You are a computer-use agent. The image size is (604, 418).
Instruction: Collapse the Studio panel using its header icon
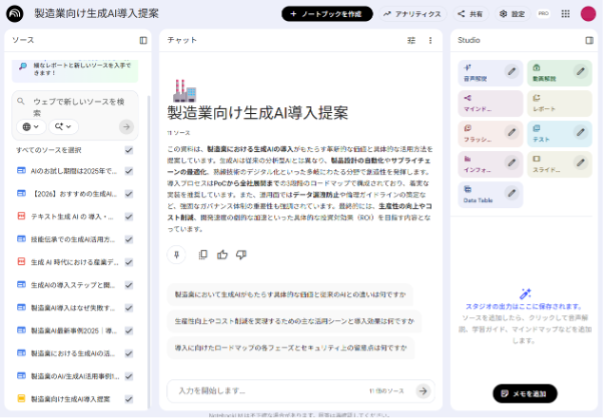(x=589, y=40)
